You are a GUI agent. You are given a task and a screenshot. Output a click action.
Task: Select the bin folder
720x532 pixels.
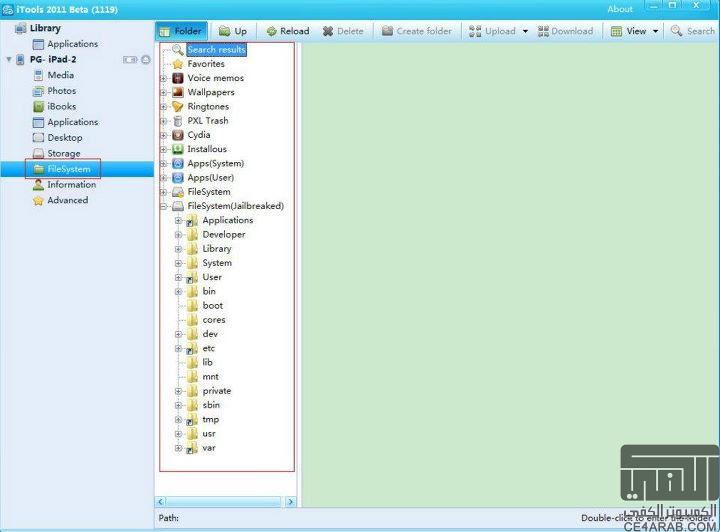coord(209,291)
